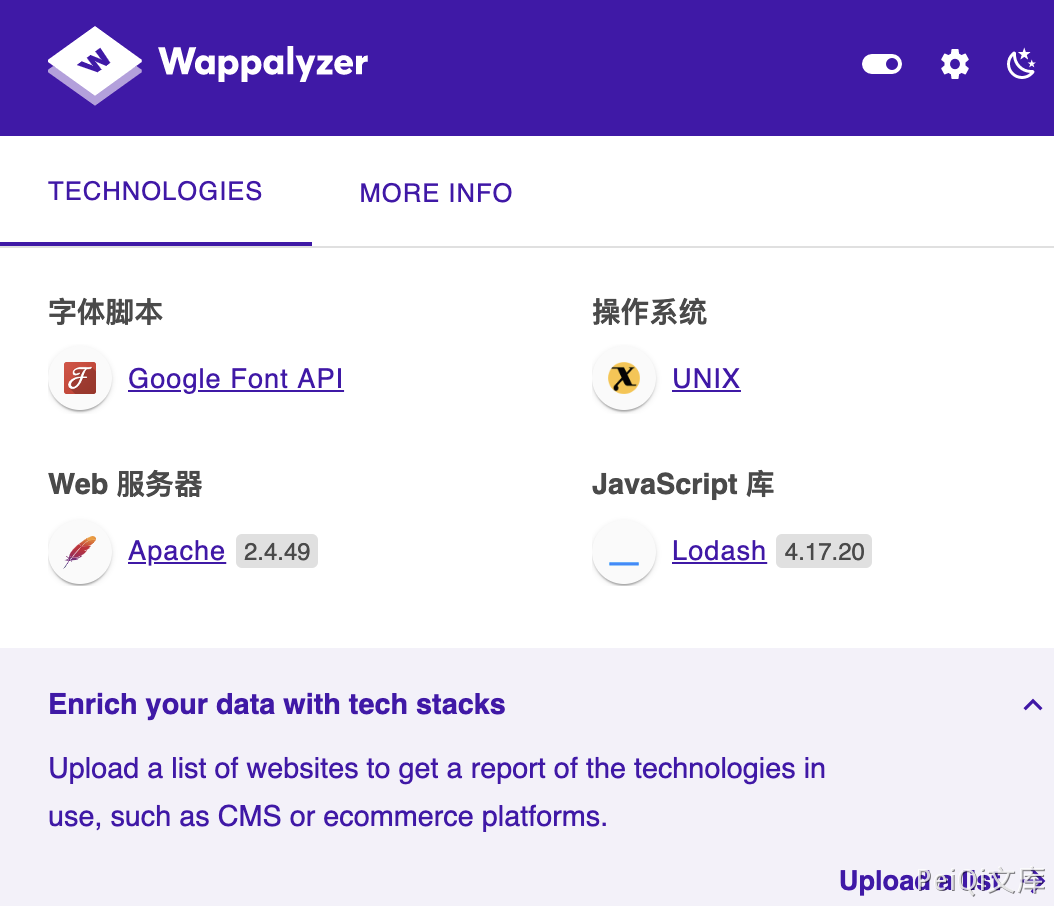The image size is (1054, 906).
Task: Click the JavaScript 库 category heading
Action: pos(683,485)
